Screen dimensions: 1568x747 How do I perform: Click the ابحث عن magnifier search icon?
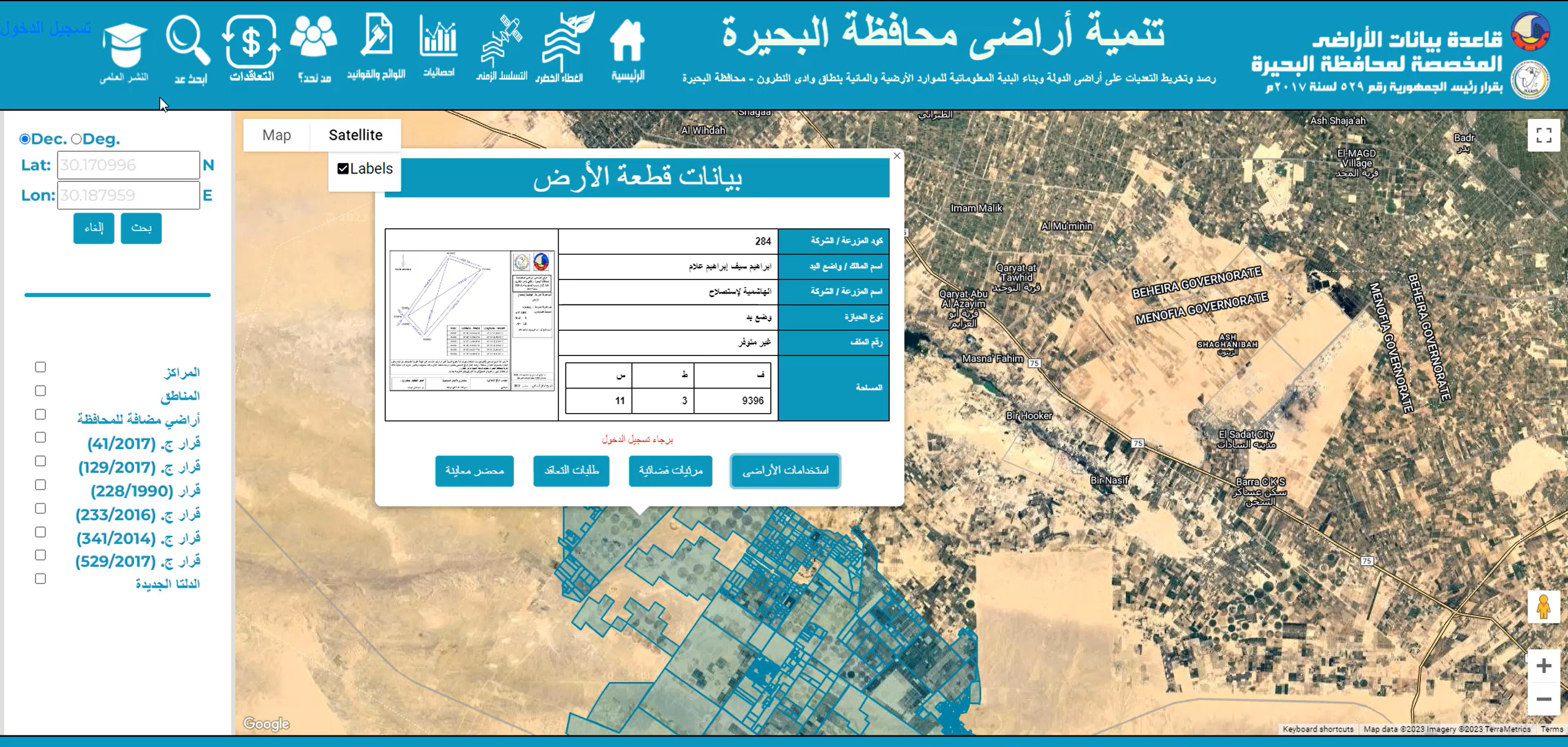(187, 43)
